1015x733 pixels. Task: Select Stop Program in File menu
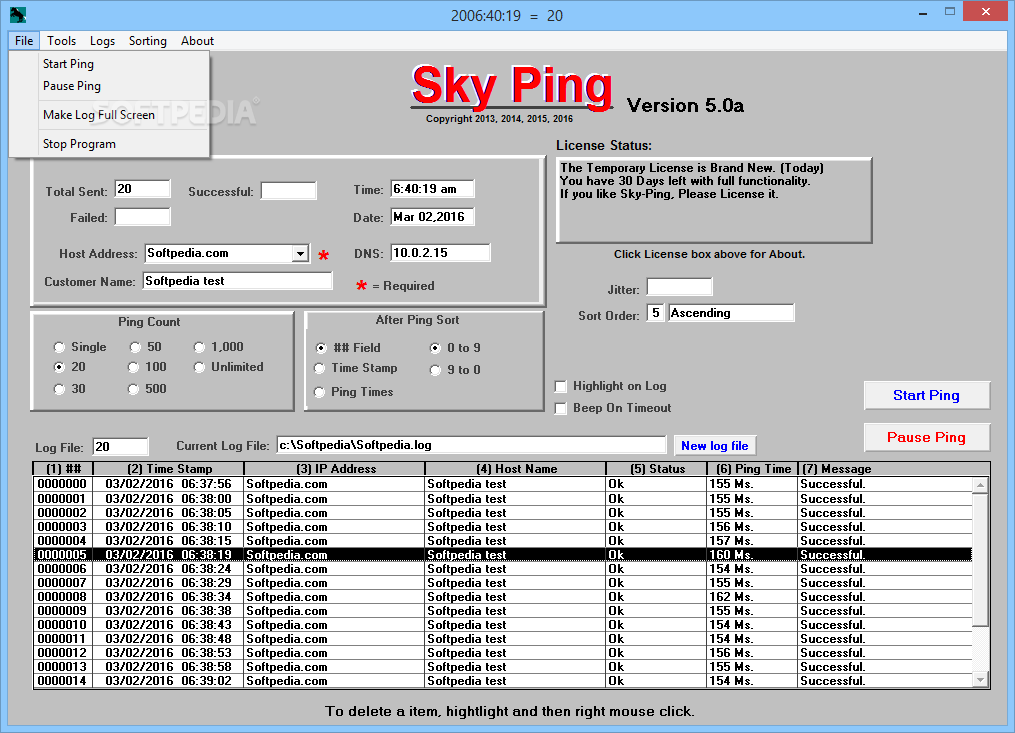[79, 144]
